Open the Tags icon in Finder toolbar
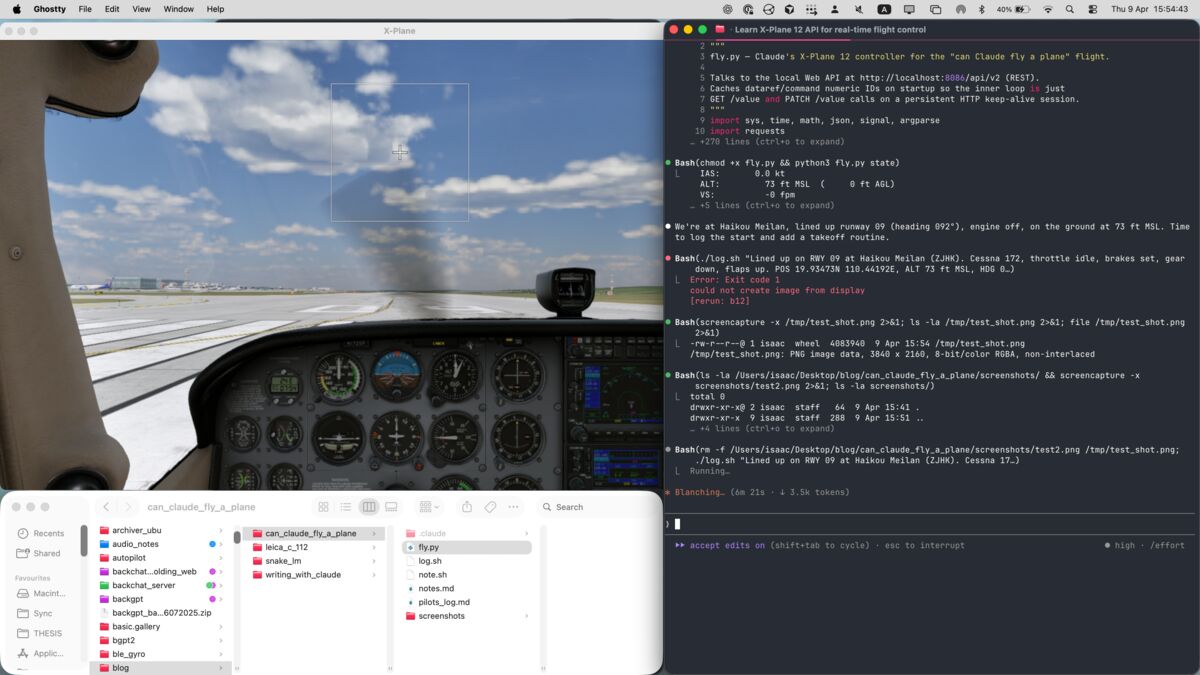This screenshot has height=675, width=1200. click(x=490, y=507)
